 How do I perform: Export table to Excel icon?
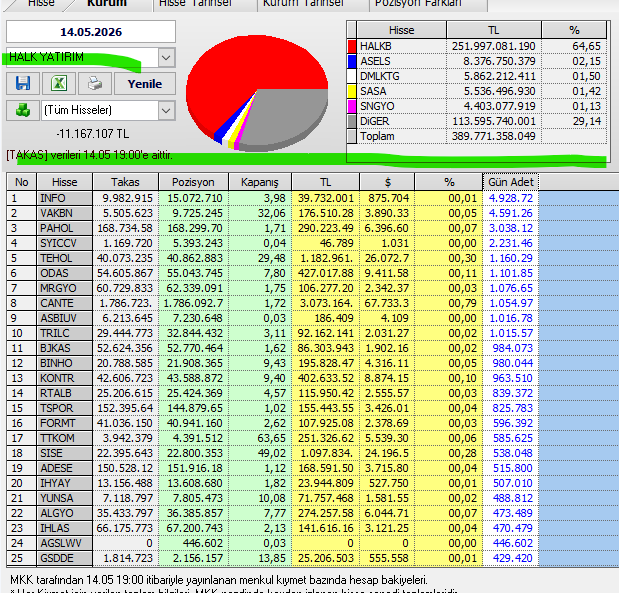[x=59, y=83]
